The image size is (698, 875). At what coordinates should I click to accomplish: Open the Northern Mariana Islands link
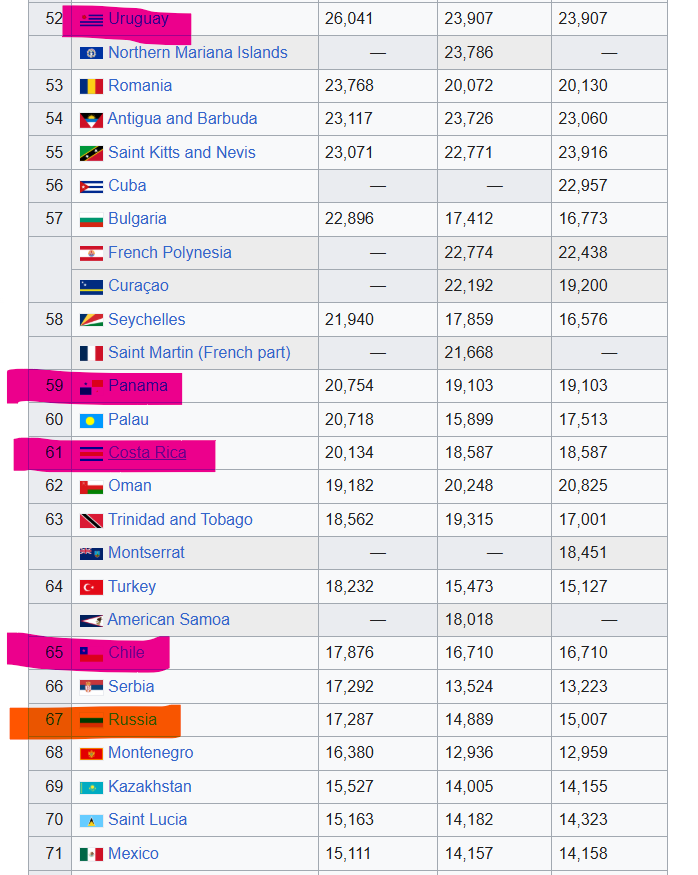[198, 52]
